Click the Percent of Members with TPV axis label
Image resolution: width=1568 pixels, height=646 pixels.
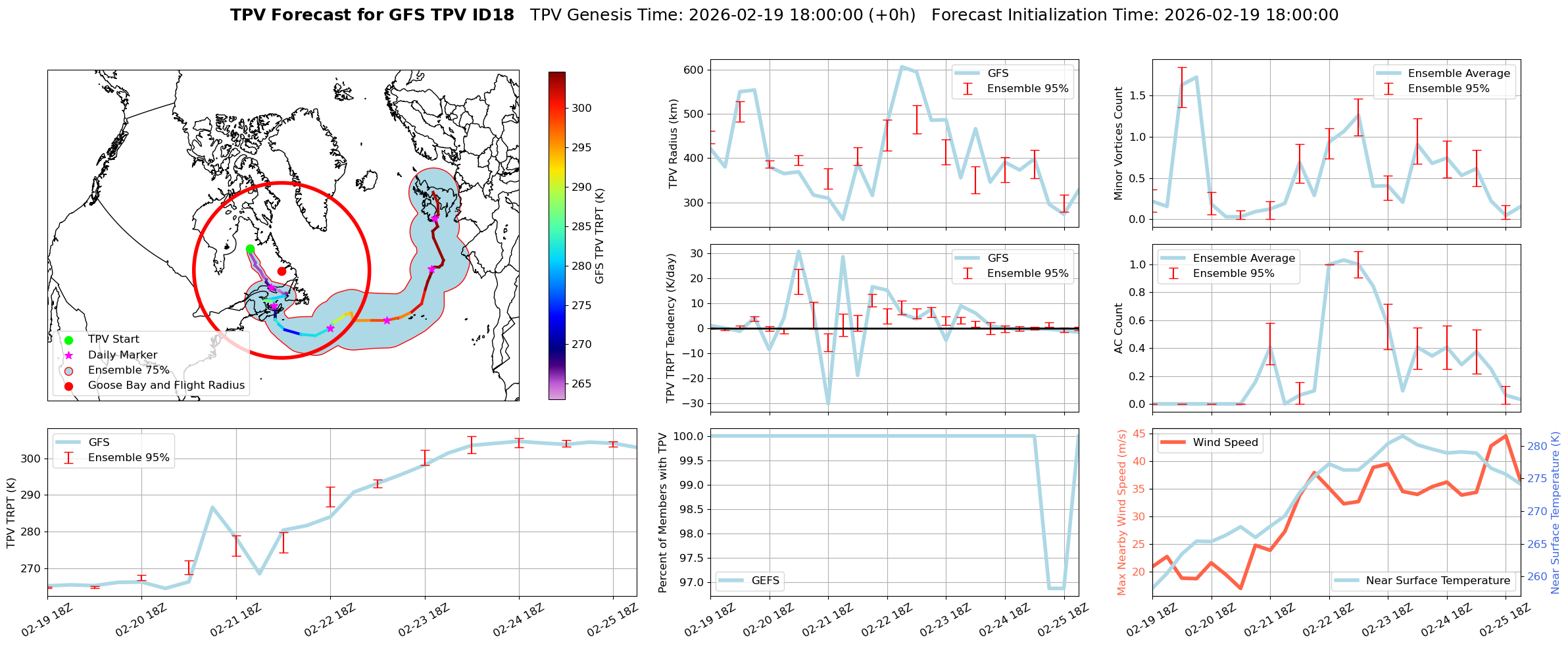tap(663, 512)
